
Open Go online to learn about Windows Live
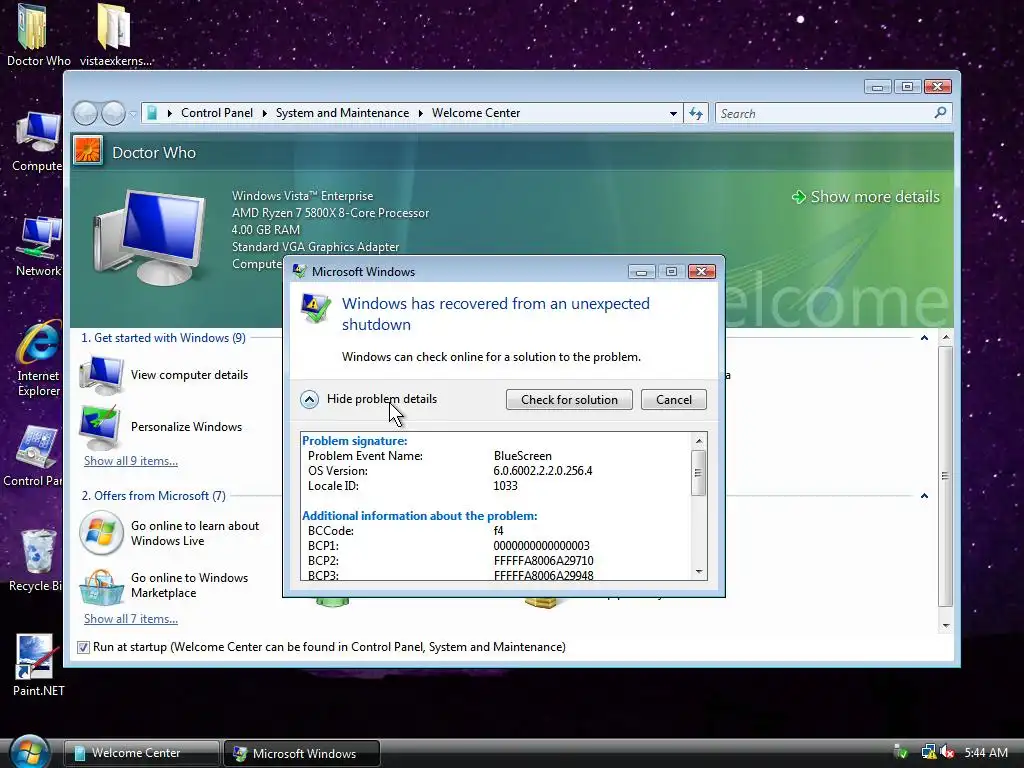point(195,533)
